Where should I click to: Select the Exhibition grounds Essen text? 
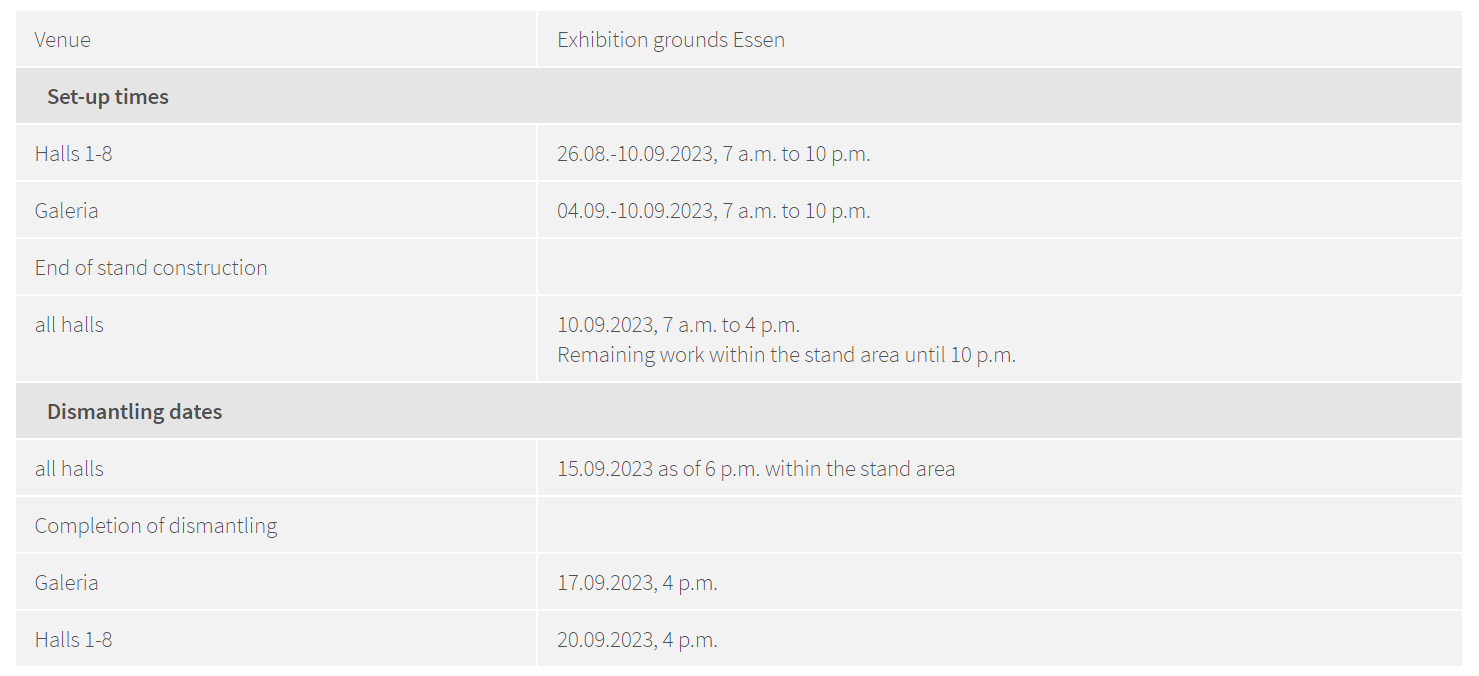[x=671, y=39]
